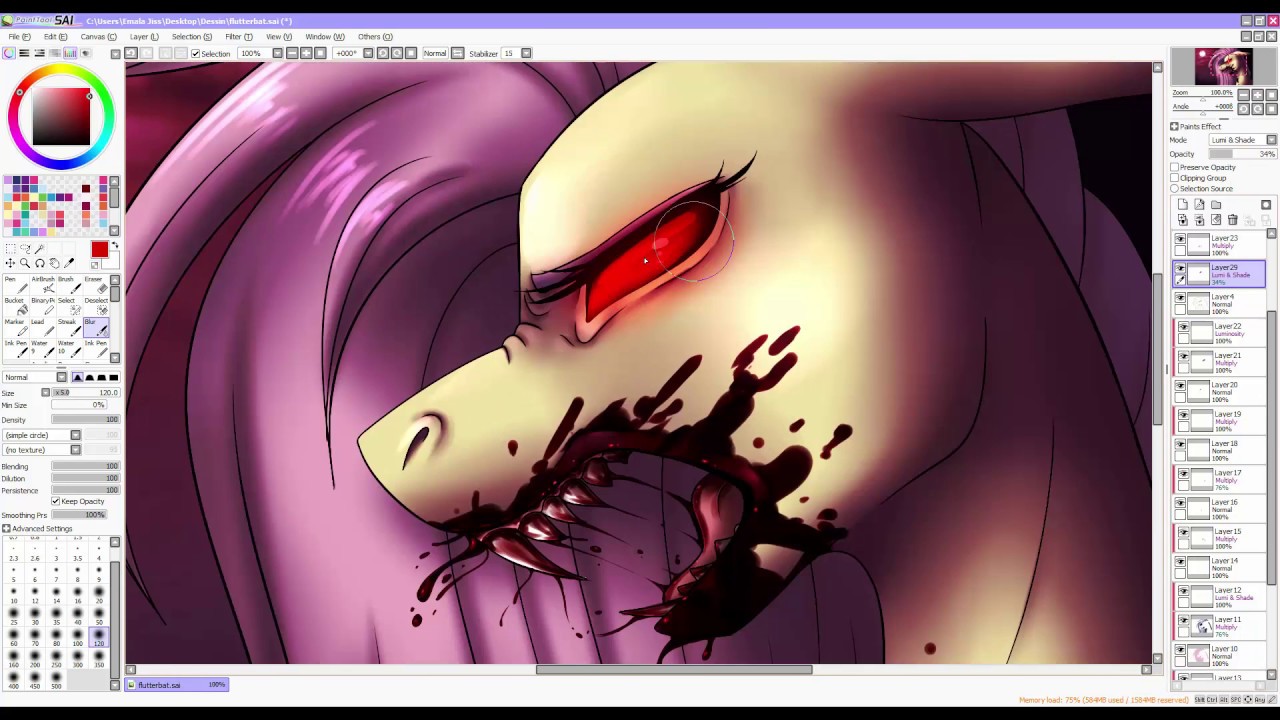This screenshot has height=720, width=1280.
Task: Open the layer Mode dropdown Lumi & Shade
Action: tap(1243, 140)
